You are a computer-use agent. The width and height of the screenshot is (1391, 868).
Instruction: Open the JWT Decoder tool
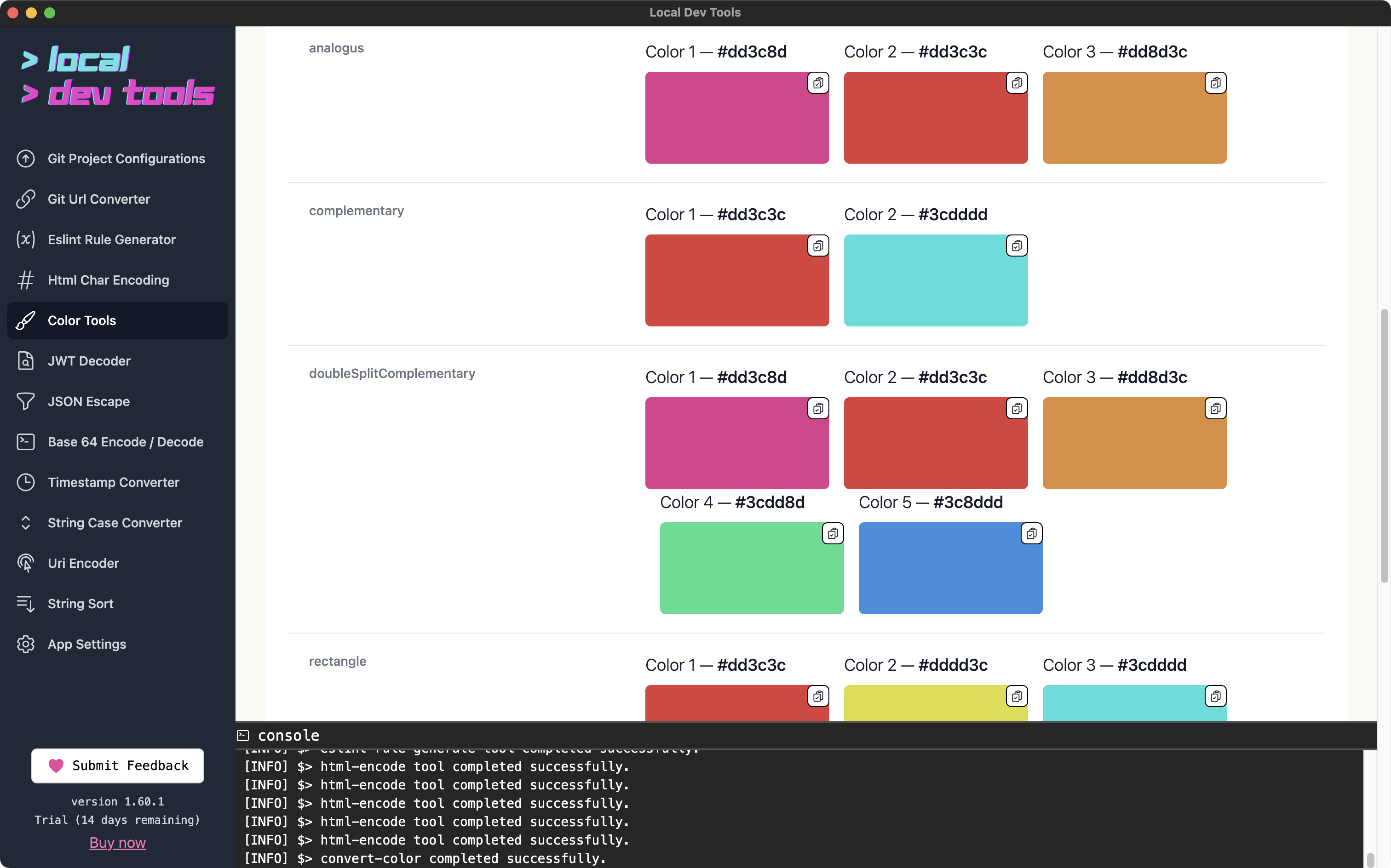tap(118, 361)
